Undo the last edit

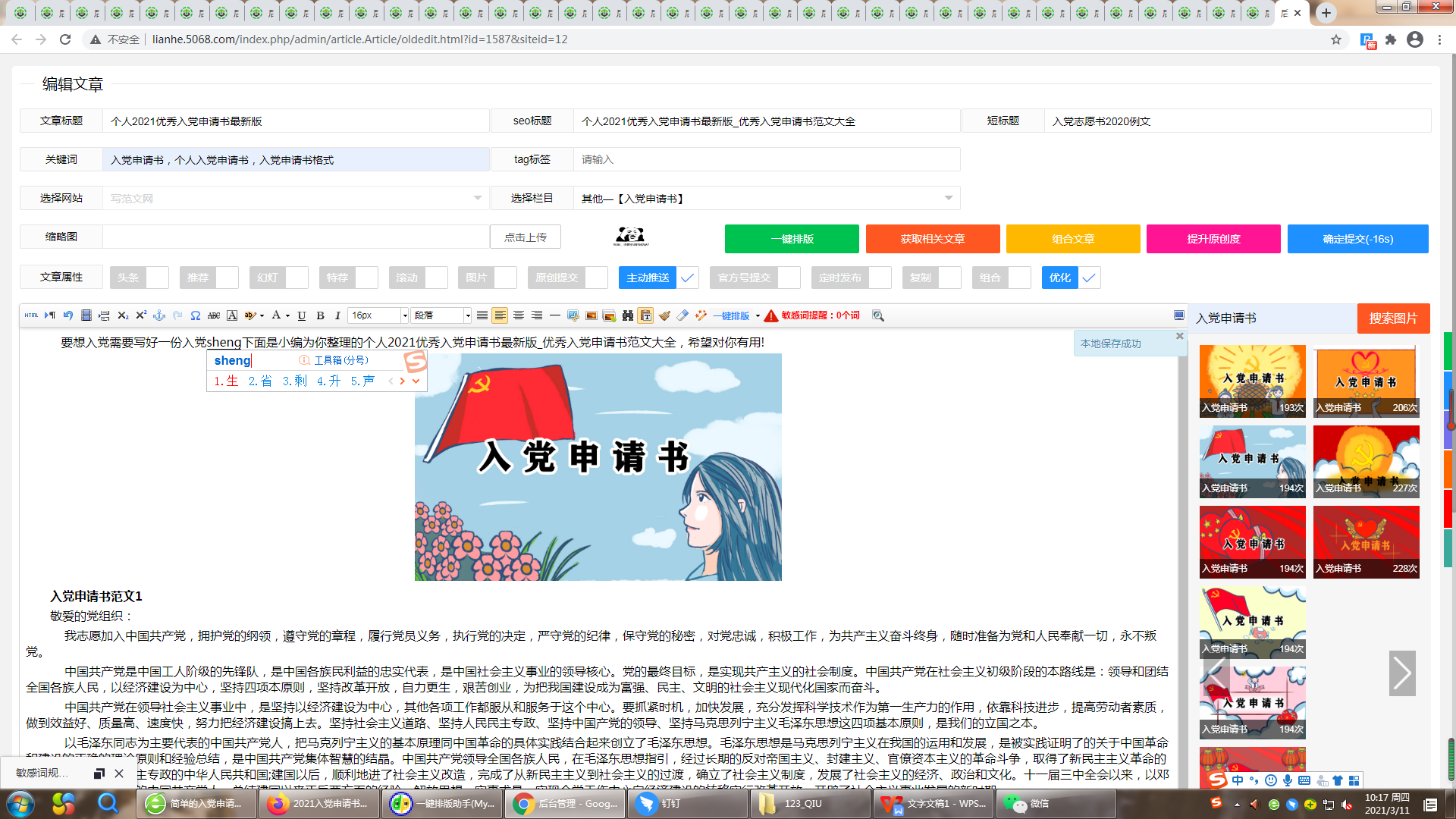point(67,315)
